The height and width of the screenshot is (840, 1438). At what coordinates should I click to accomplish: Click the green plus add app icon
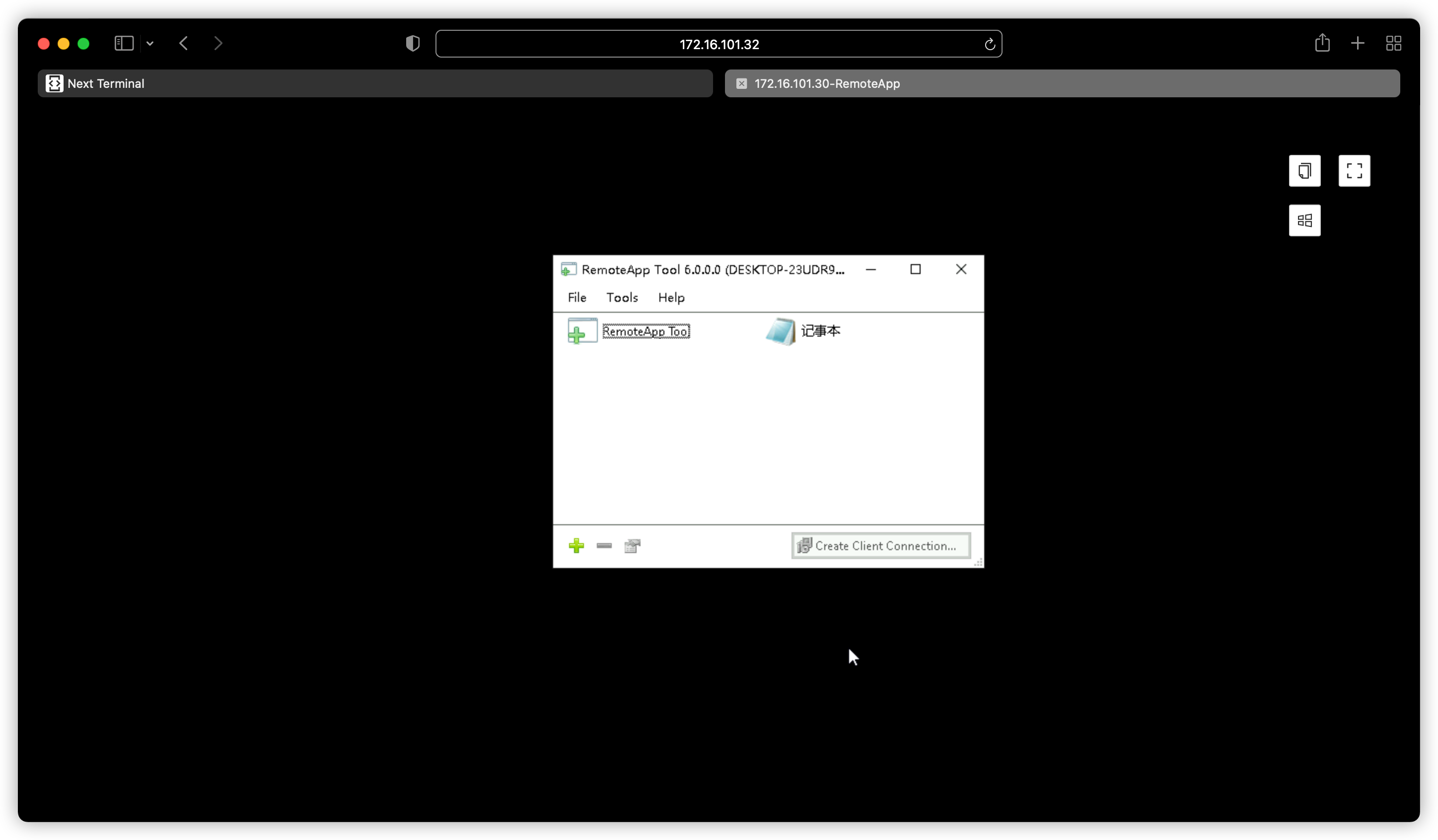tap(576, 546)
